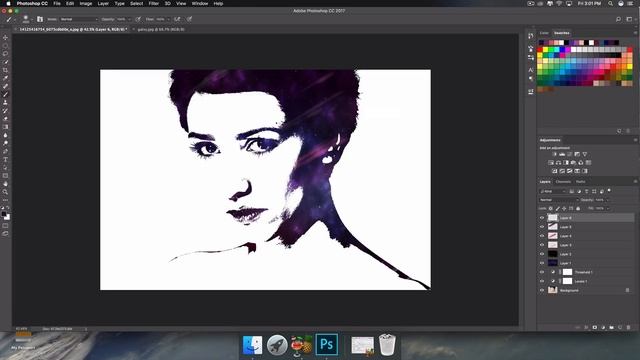Click the Levels adjustment icon
The image size is (640, 360).
coord(562,154)
